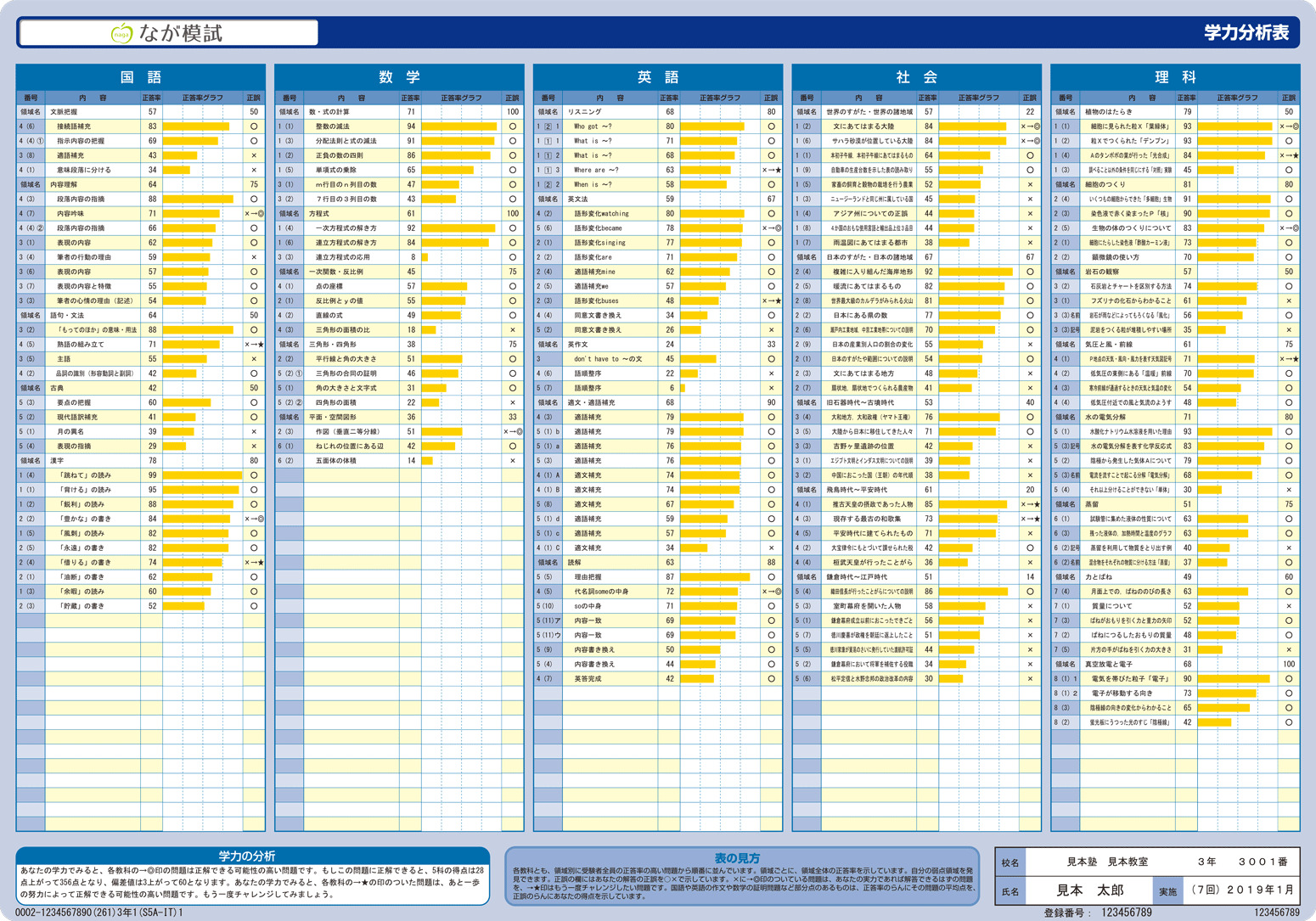Click the 接続語補充 row label
This screenshot has height=921, width=1316.
[76, 126]
